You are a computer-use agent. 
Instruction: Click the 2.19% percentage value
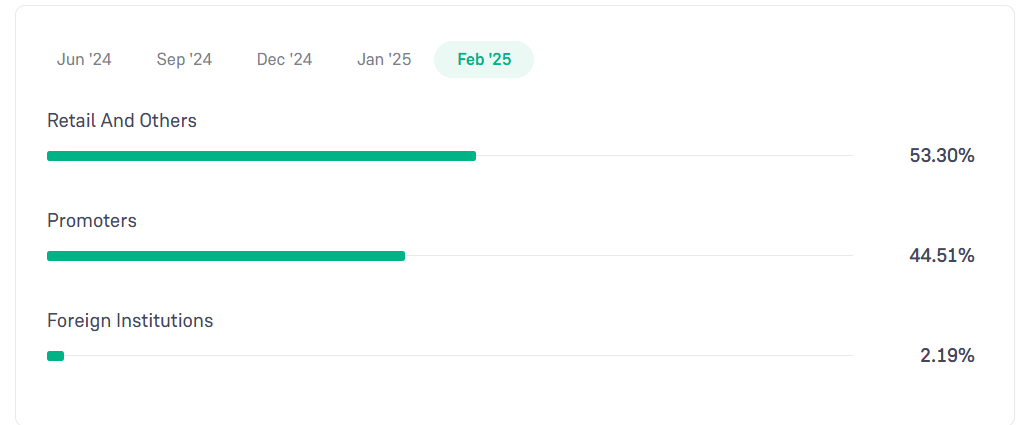point(947,356)
